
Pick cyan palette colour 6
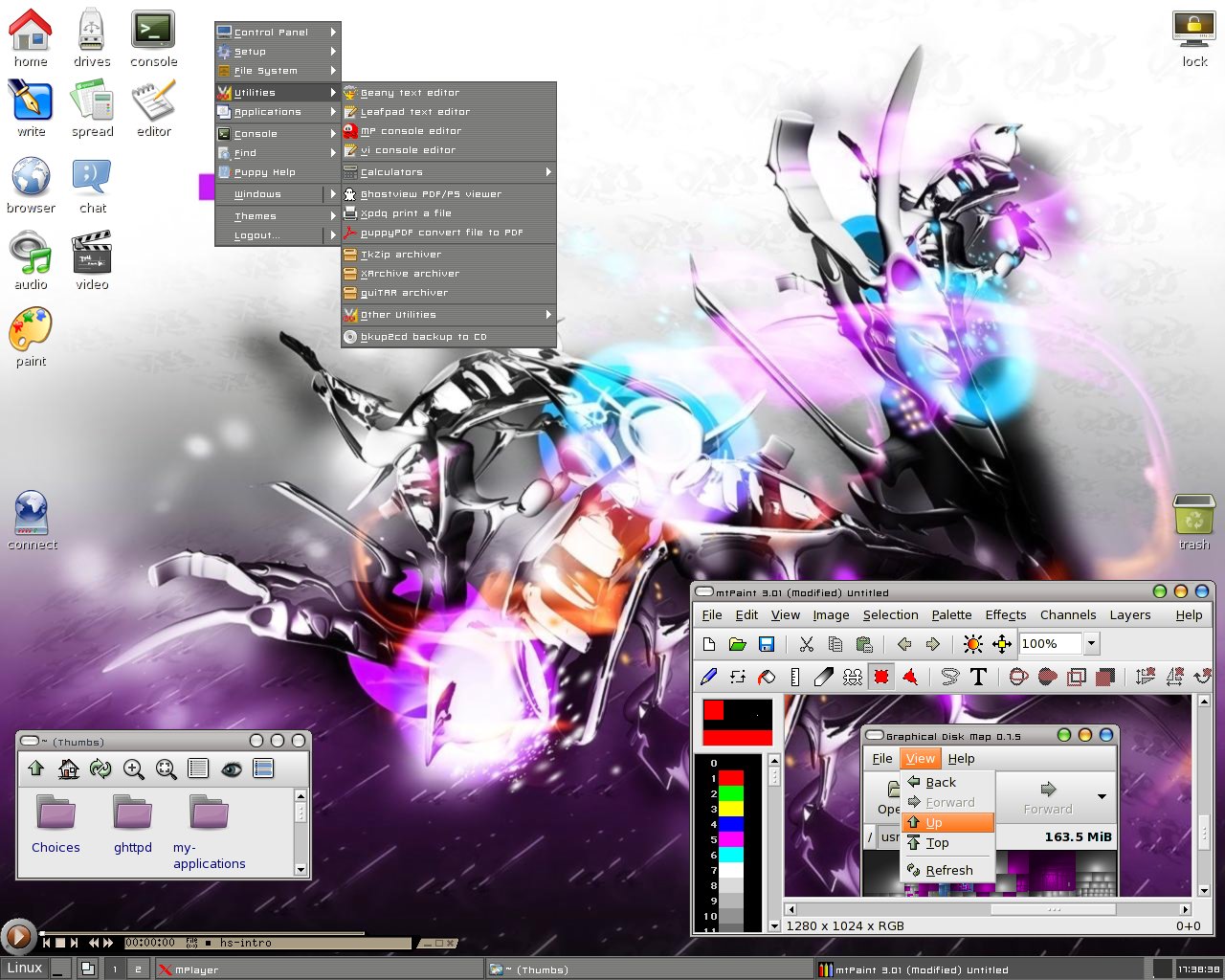(731, 855)
